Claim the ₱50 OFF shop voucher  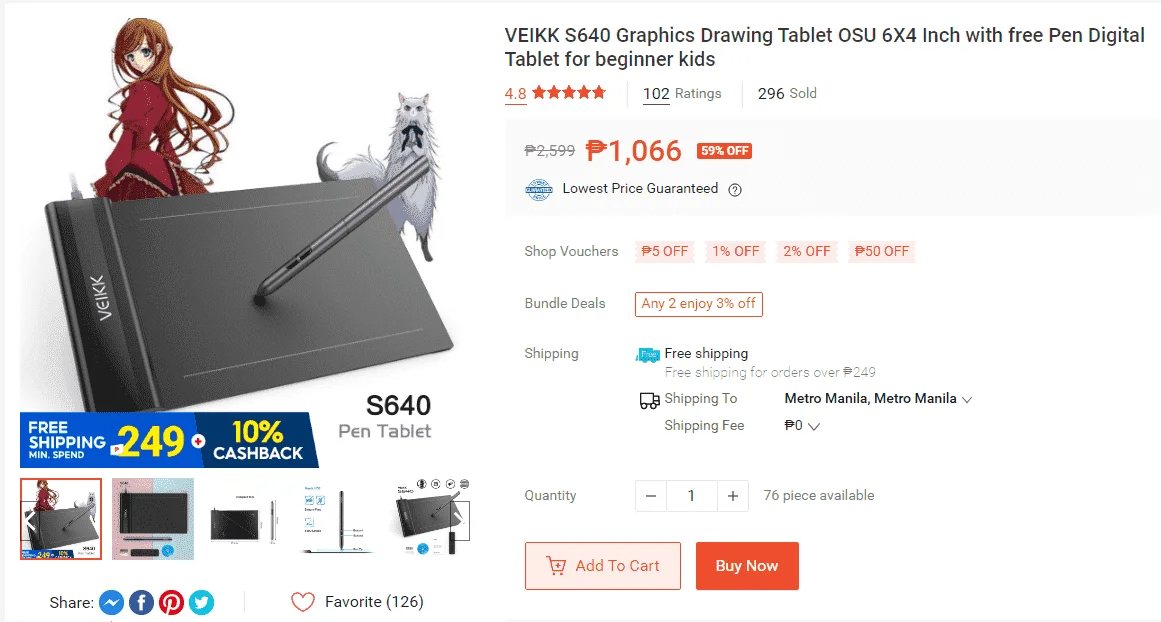click(882, 251)
